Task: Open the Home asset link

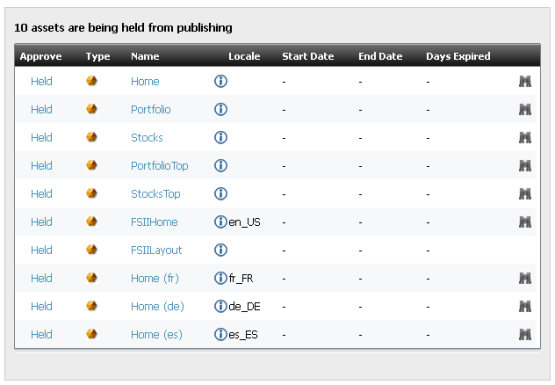Action: pos(145,81)
